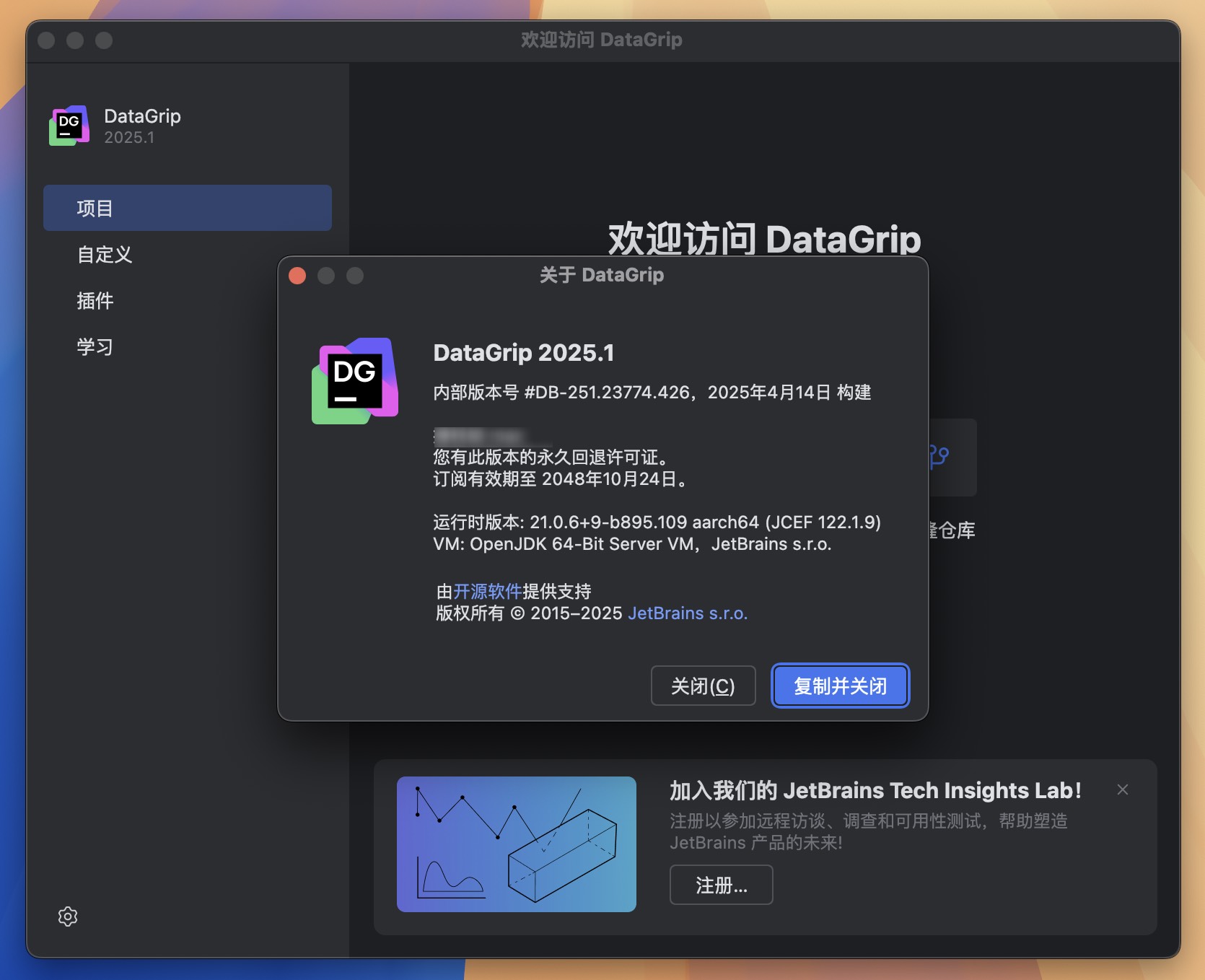
Task: Click the 版权所有 © 2015–2025 text
Action: (x=530, y=613)
